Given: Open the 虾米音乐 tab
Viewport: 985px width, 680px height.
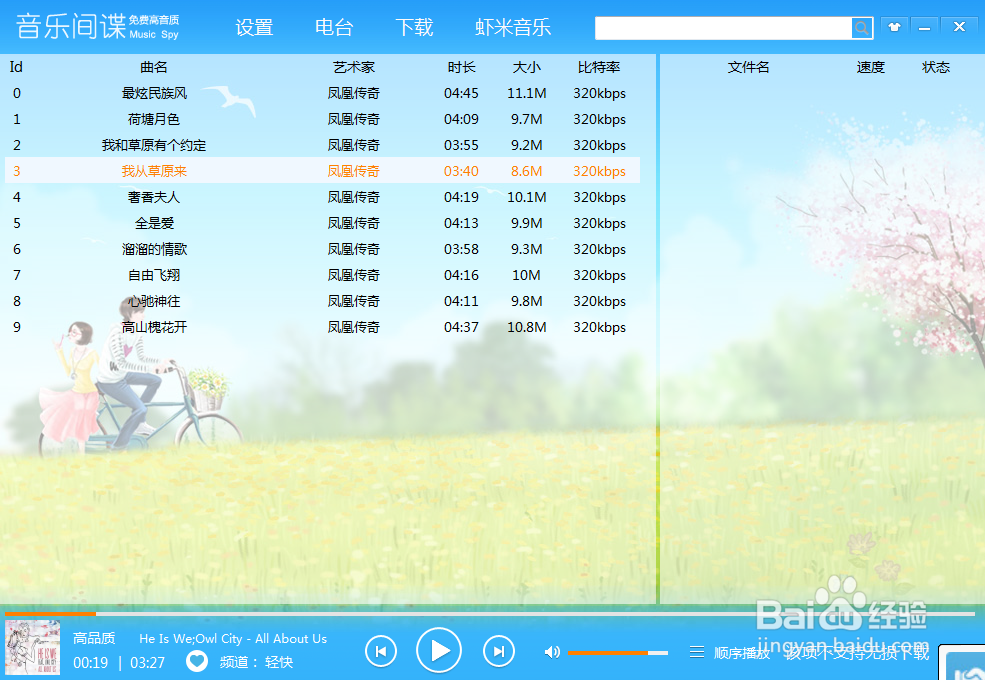Looking at the screenshot, I should coord(513,27).
